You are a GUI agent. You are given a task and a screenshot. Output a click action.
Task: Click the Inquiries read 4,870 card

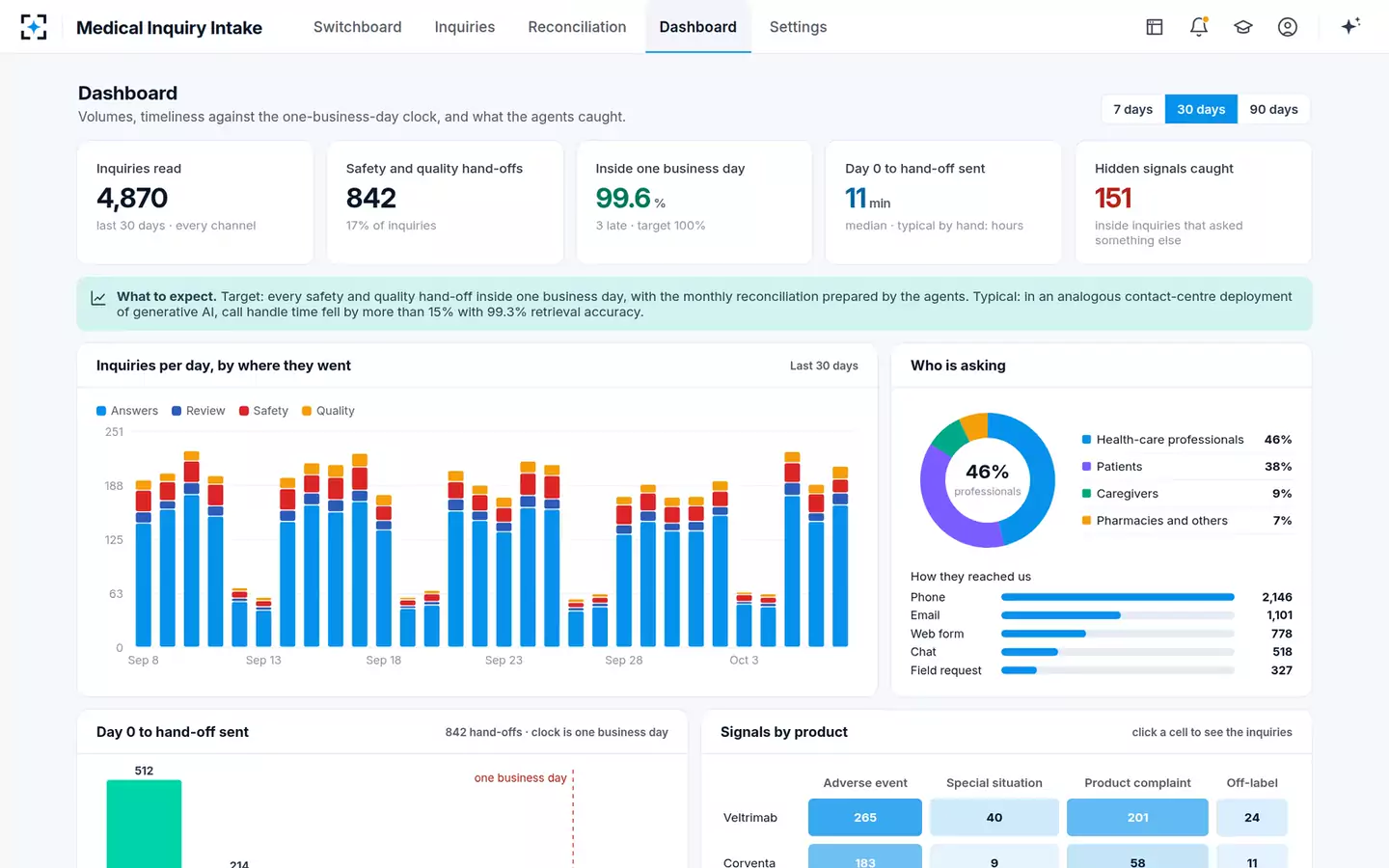(x=195, y=203)
